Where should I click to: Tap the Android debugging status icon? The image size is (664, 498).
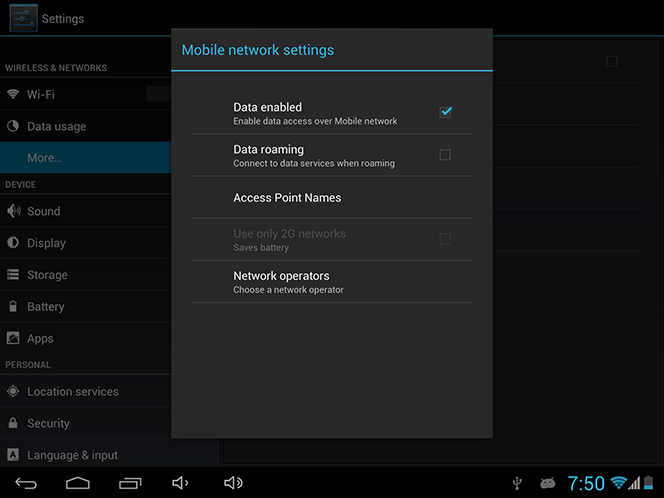(x=548, y=483)
